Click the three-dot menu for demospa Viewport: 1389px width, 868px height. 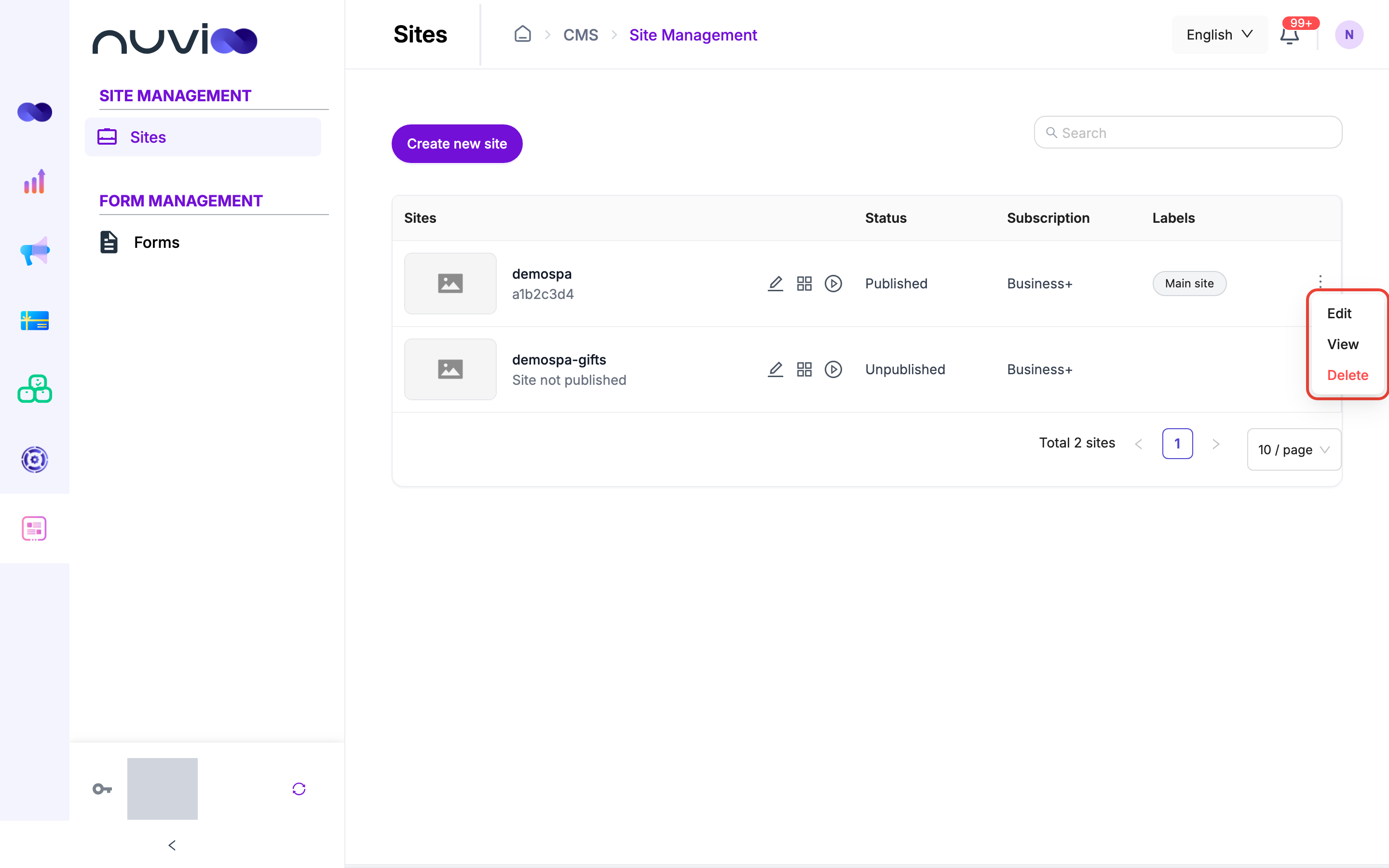tap(1320, 281)
